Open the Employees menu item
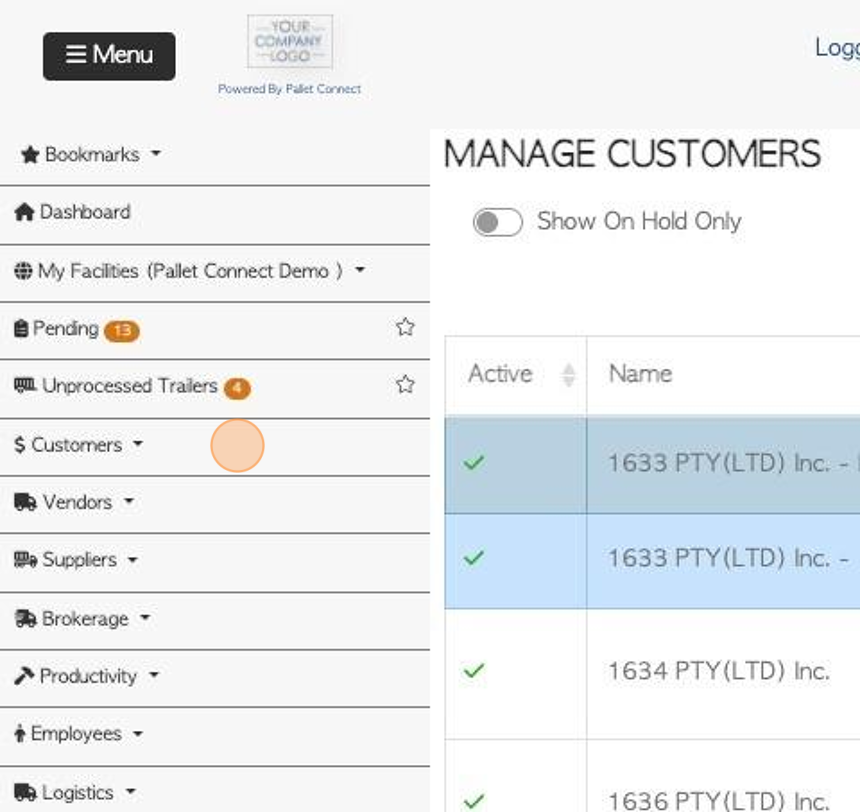The width and height of the screenshot is (860, 812). (x=79, y=734)
